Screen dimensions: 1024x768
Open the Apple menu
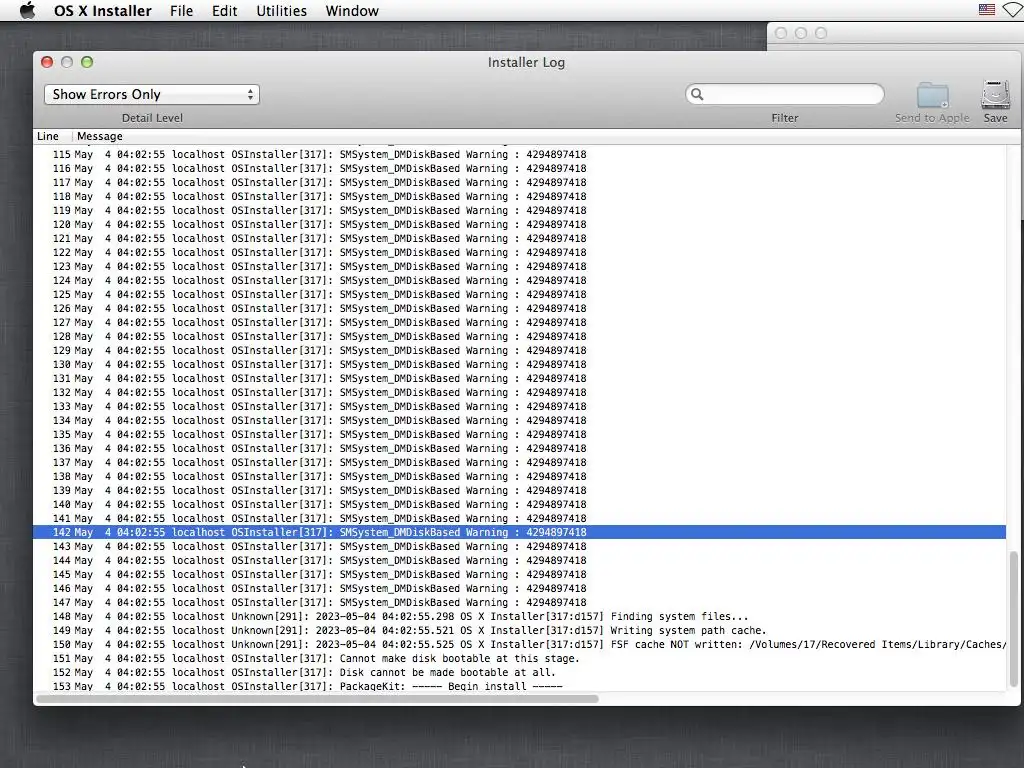[27, 10]
